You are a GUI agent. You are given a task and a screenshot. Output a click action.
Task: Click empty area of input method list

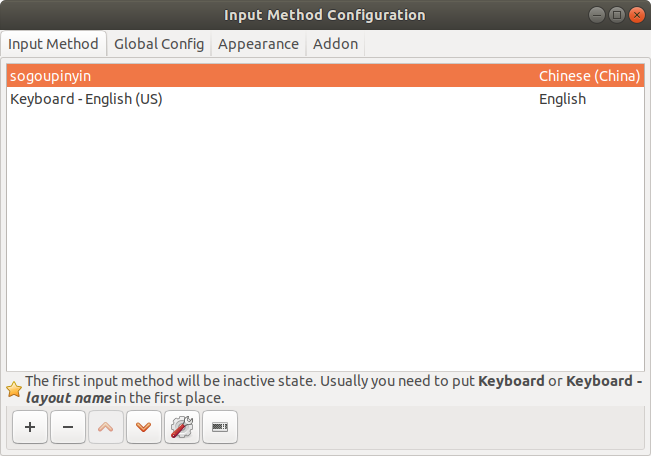pos(325,240)
